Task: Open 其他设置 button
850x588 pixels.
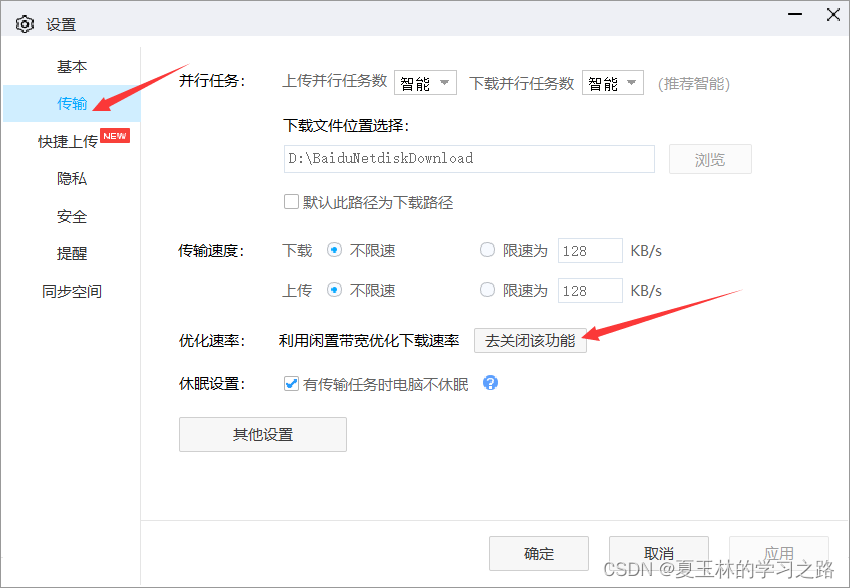Action: pos(263,434)
